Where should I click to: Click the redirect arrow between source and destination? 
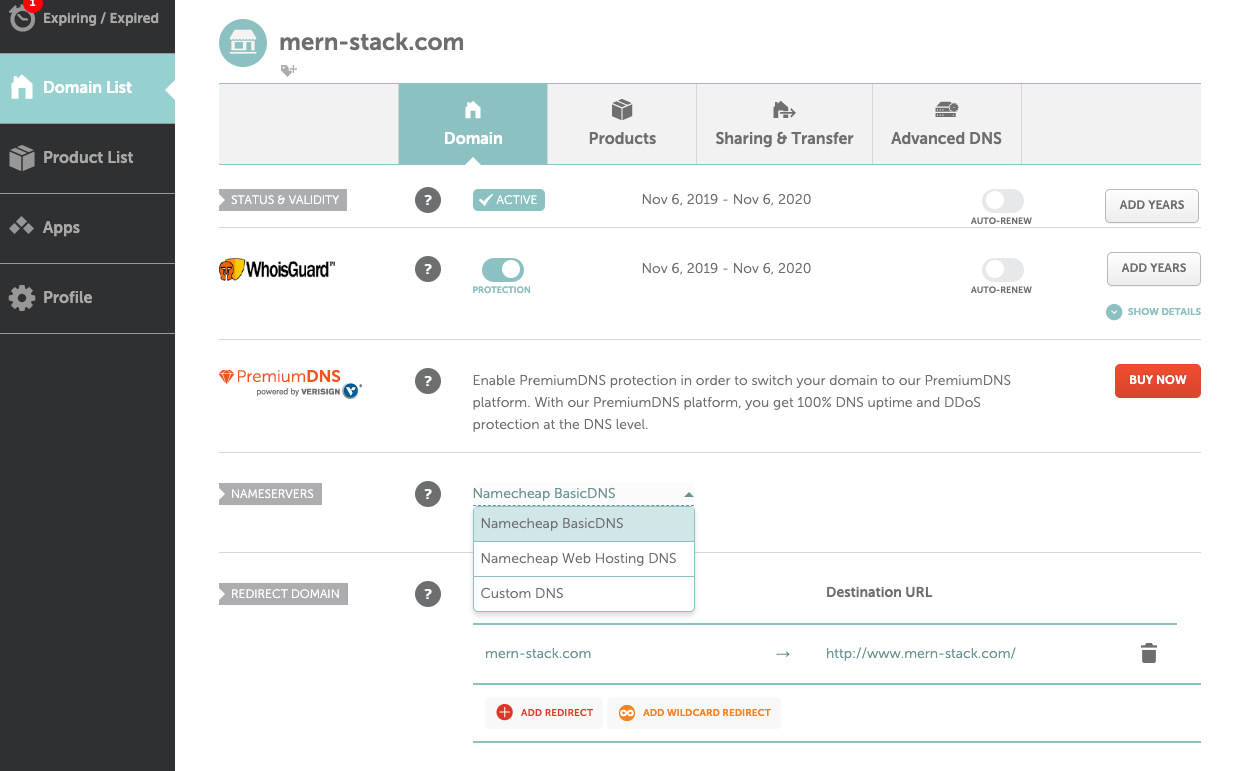[x=783, y=654]
